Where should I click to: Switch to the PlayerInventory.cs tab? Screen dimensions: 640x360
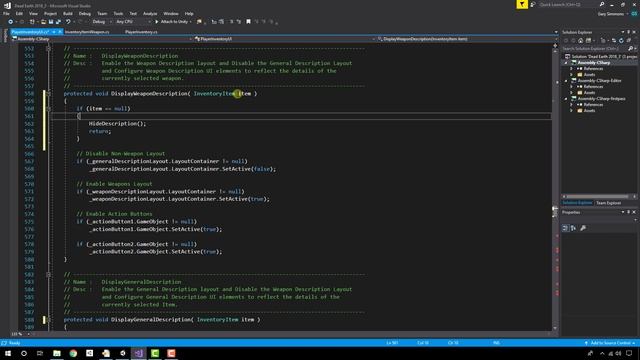[141, 32]
